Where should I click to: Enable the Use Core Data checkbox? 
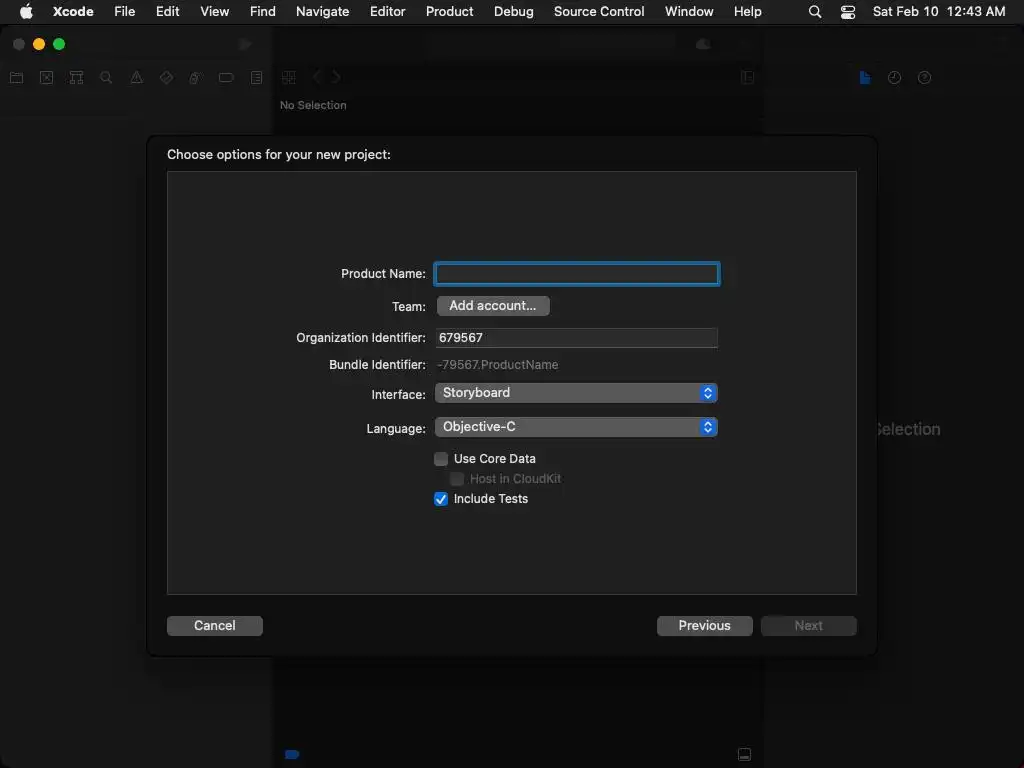click(441, 459)
